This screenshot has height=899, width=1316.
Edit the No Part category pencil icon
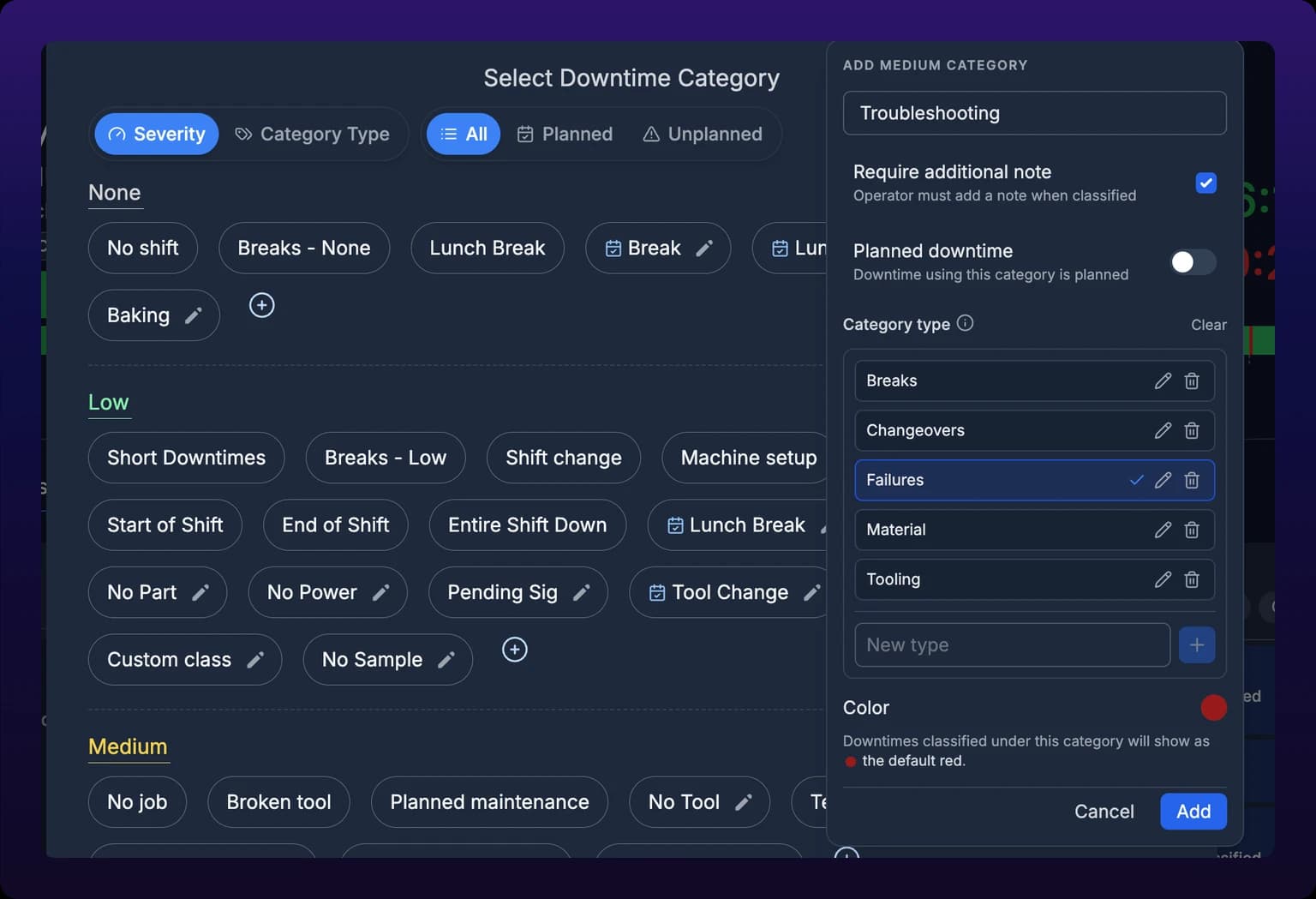[x=200, y=592]
